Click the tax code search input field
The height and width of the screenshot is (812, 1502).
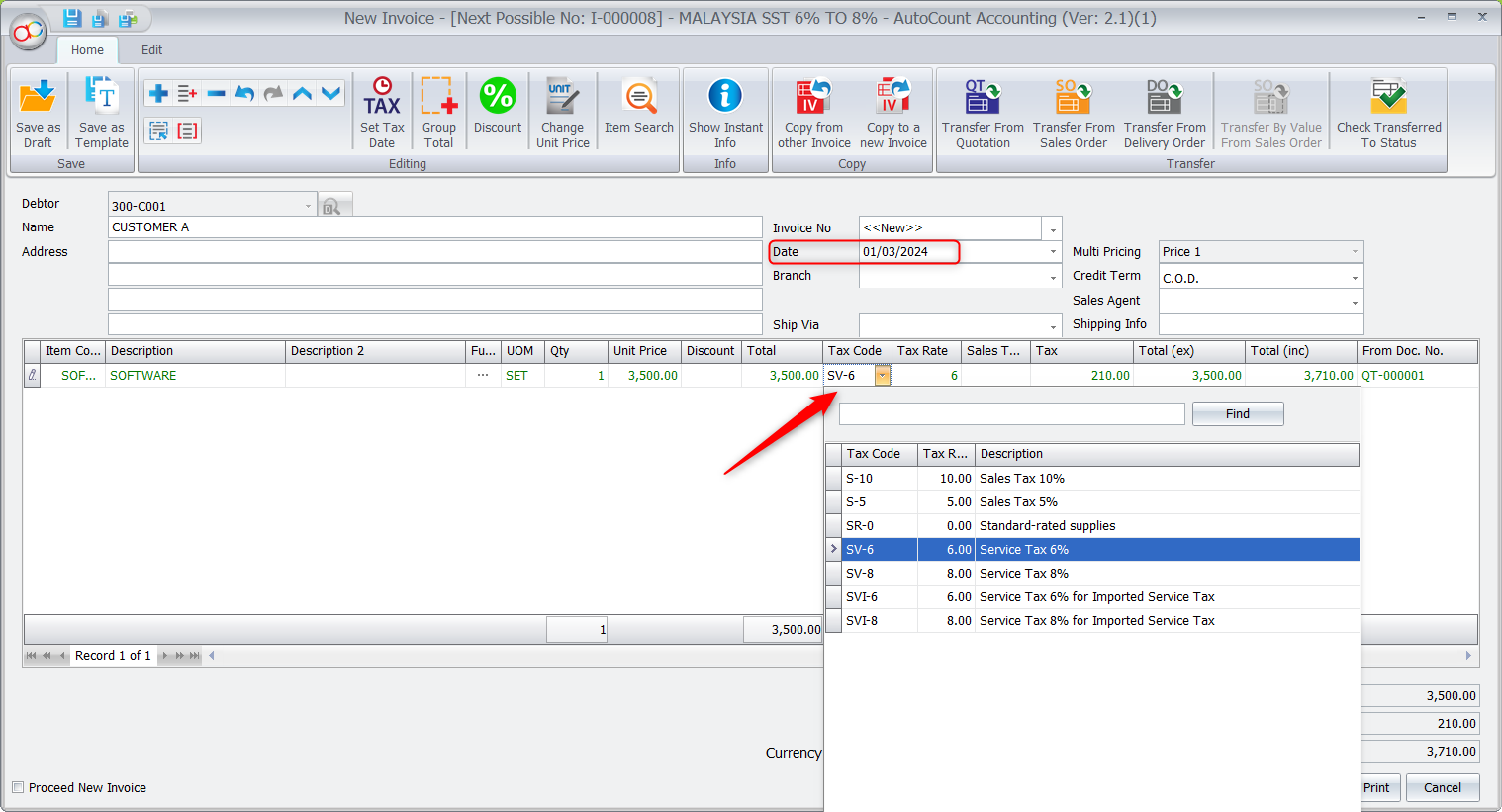click(1011, 414)
